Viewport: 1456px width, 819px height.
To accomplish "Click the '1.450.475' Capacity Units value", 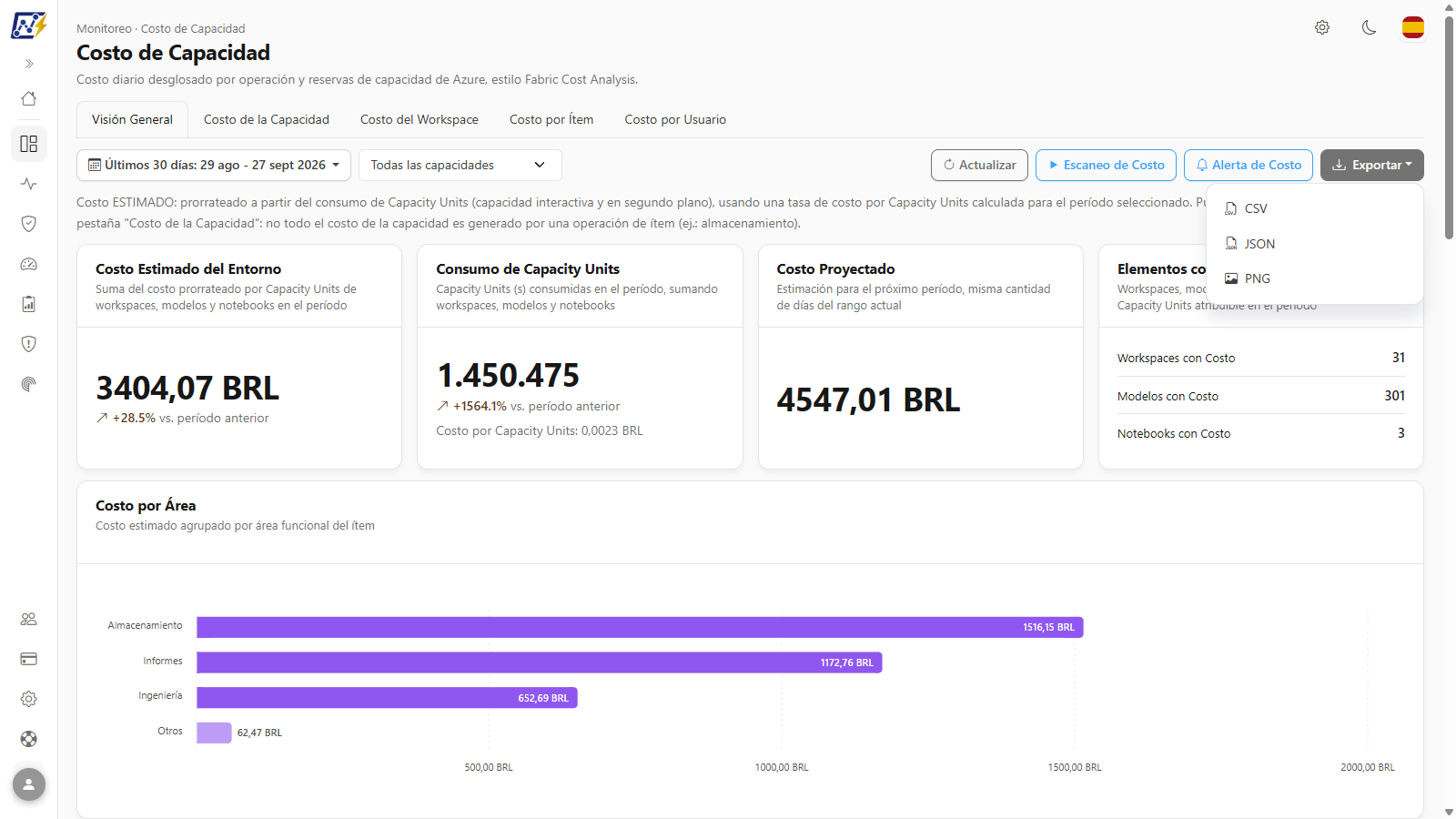I will click(x=508, y=375).
